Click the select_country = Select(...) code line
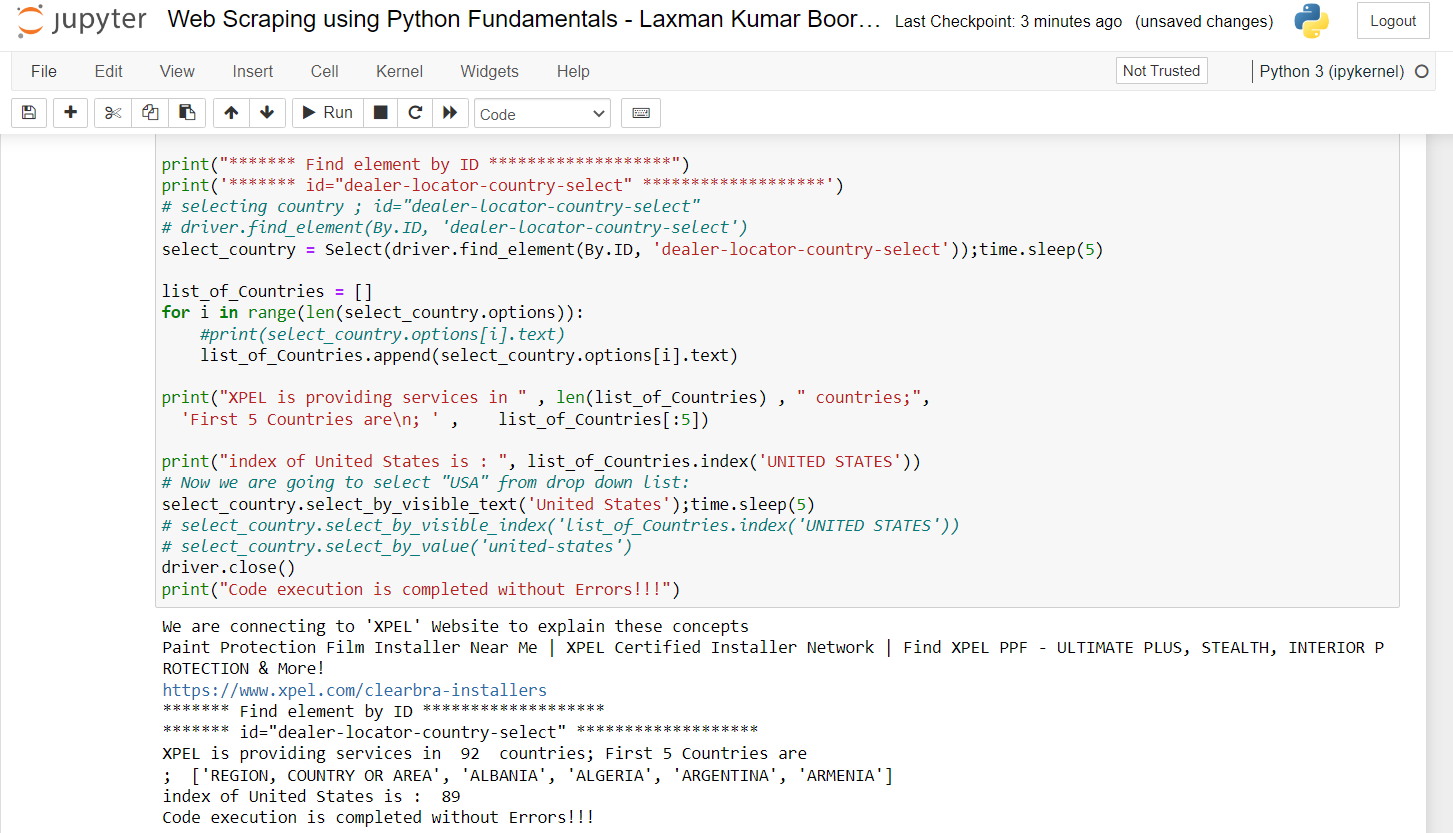 coord(632,249)
